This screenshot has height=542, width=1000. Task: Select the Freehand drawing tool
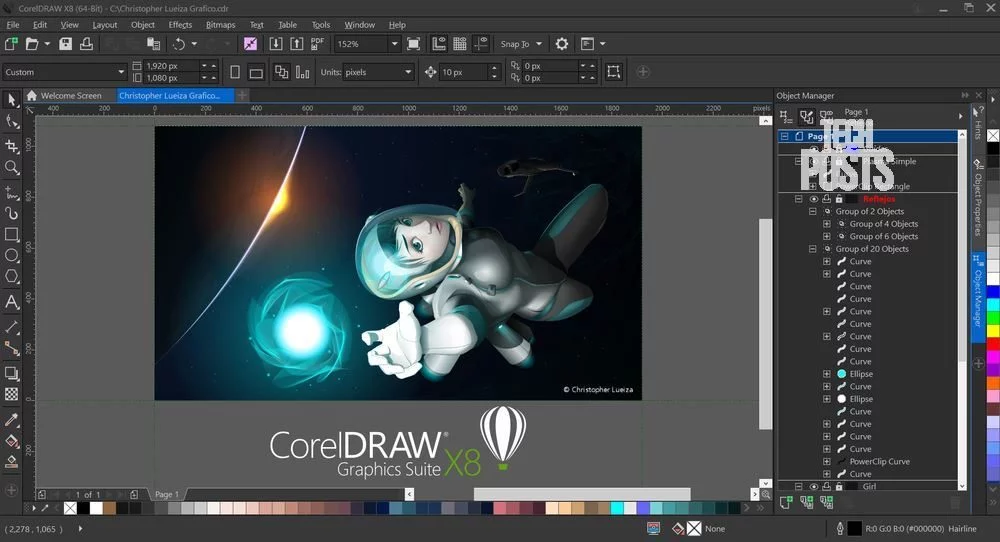point(11,192)
